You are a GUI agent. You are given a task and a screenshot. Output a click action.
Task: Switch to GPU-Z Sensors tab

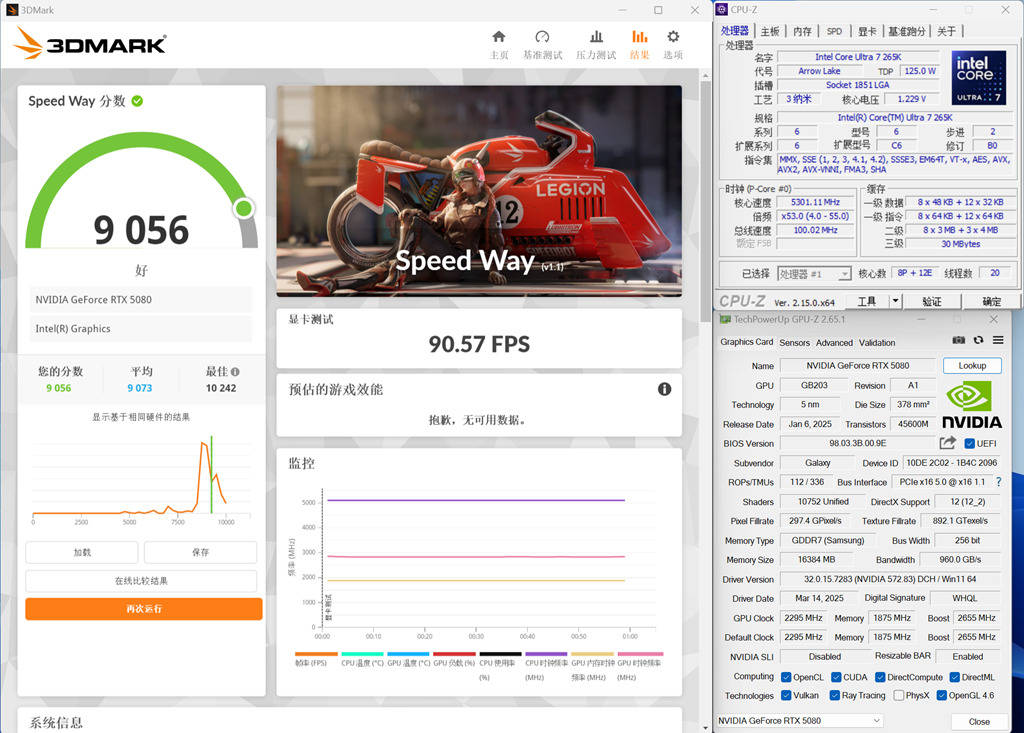pyautogui.click(x=794, y=343)
